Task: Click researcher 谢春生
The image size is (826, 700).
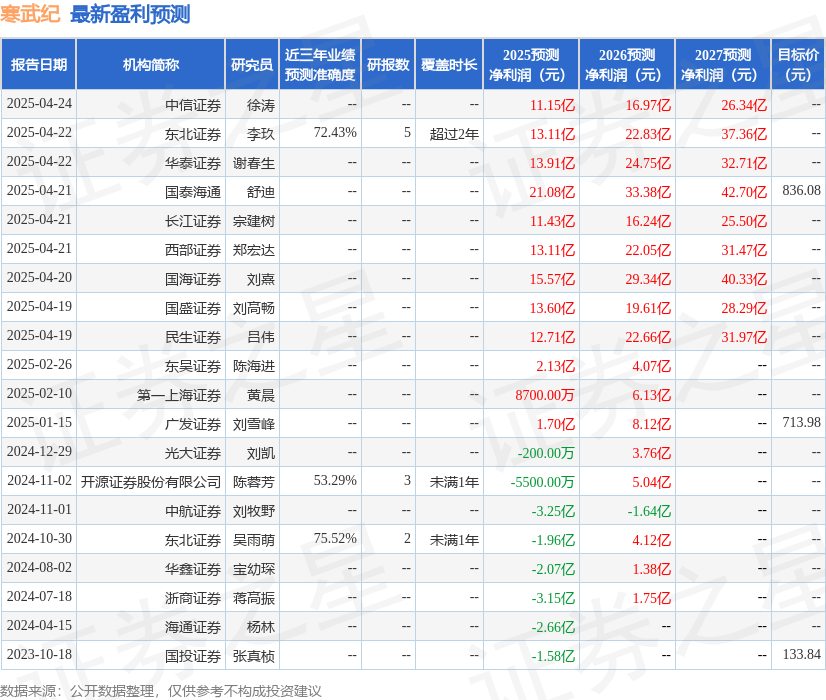Action: click(254, 163)
